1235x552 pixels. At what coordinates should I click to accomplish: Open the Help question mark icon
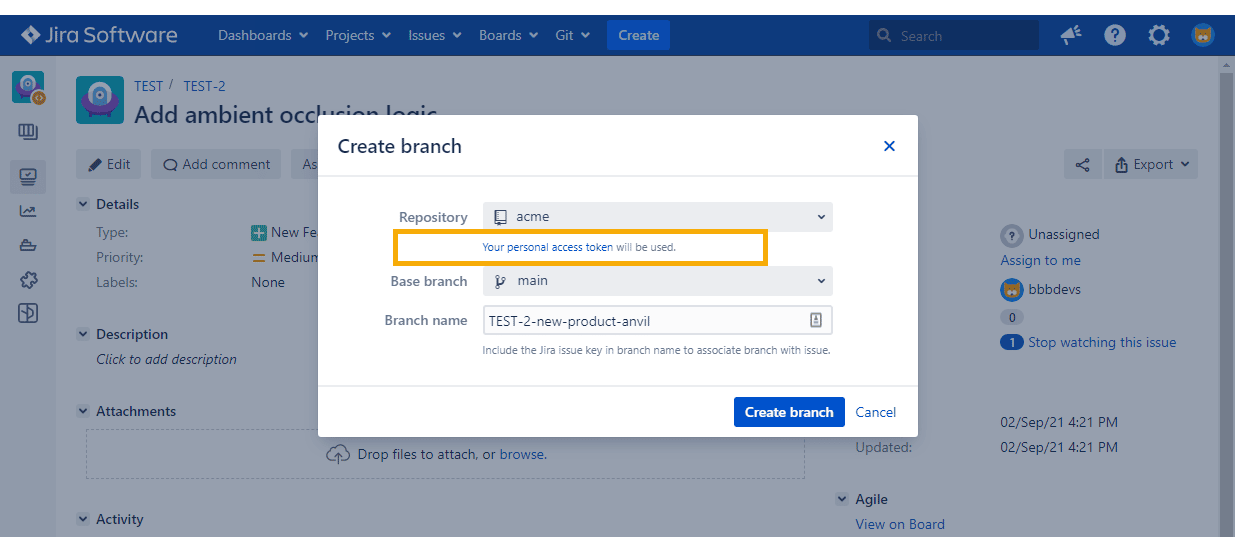tap(1115, 35)
